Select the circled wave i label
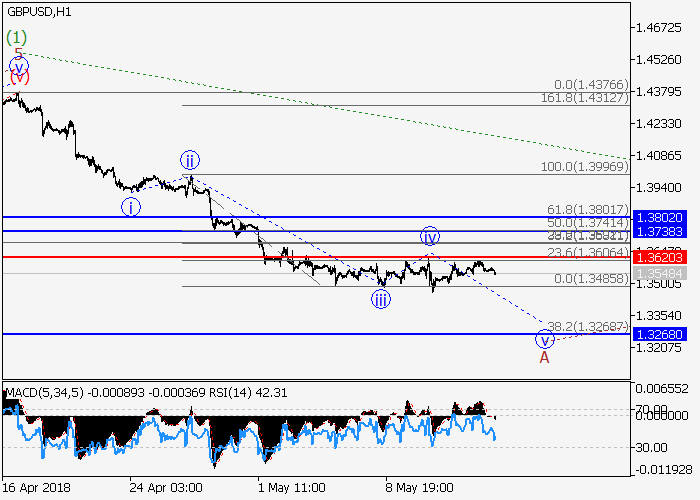This screenshot has width=700, height=500. pos(132,207)
